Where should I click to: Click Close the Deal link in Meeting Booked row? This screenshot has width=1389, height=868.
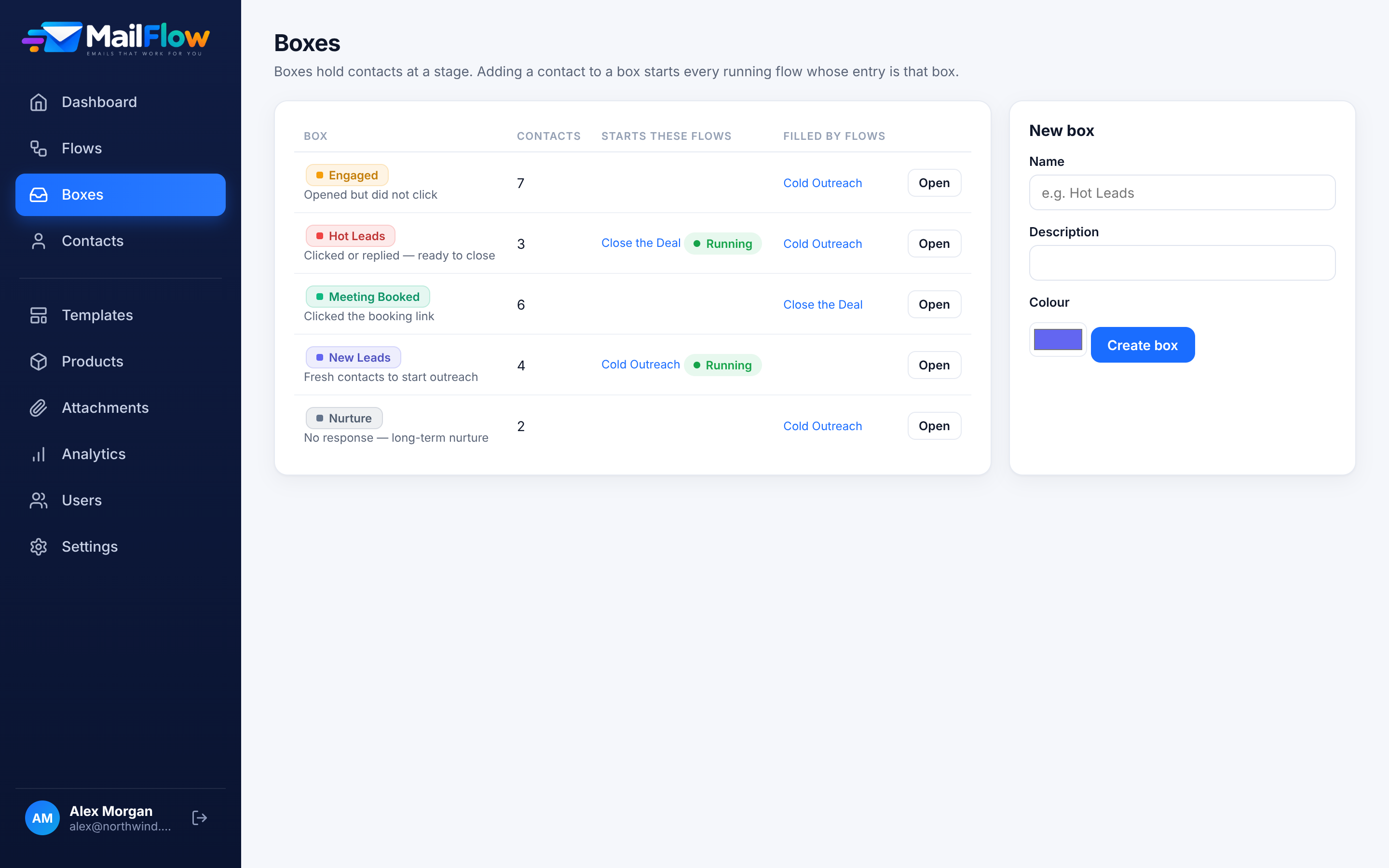[x=822, y=305]
